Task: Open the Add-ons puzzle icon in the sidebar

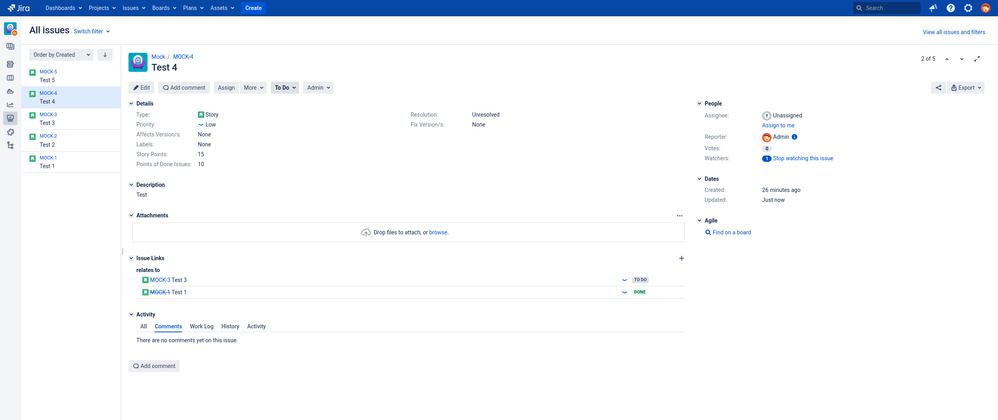Action: point(10,132)
